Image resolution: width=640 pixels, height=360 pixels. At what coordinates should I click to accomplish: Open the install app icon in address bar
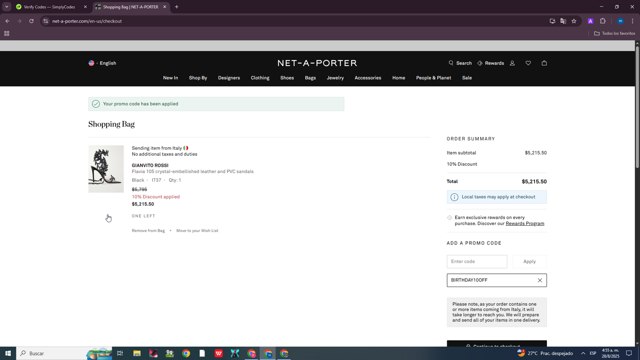[x=552, y=21]
